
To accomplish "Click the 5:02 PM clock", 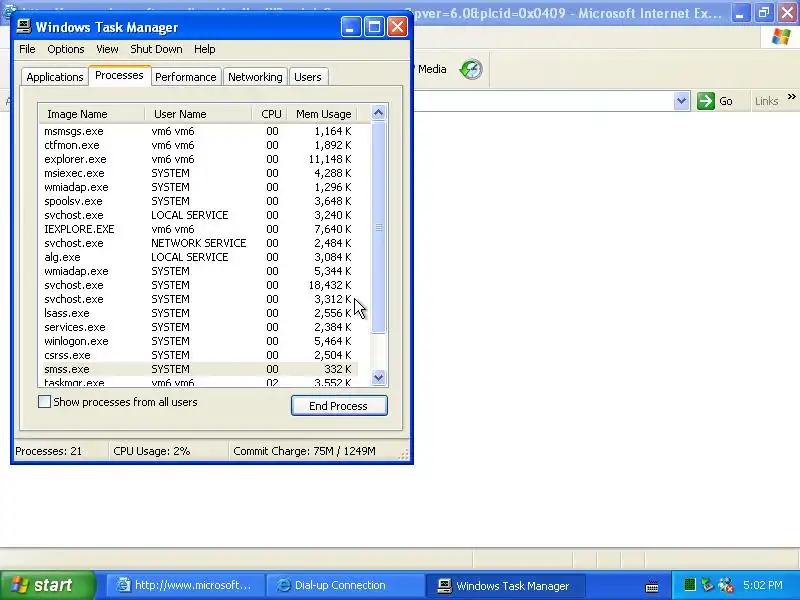I will pyautogui.click(x=762, y=585).
